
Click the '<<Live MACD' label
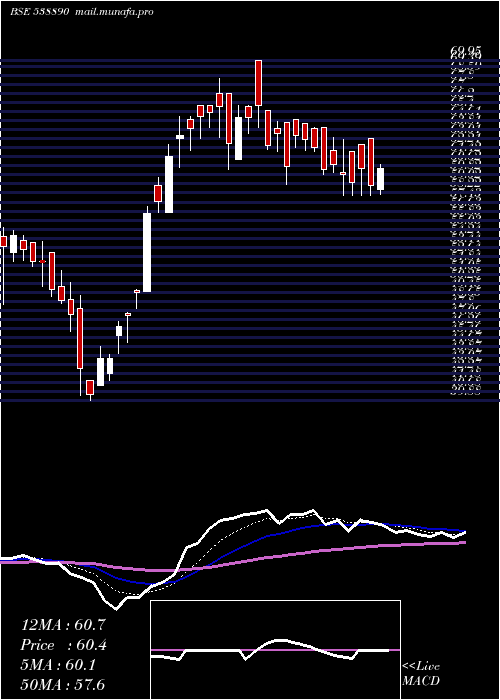point(421,674)
